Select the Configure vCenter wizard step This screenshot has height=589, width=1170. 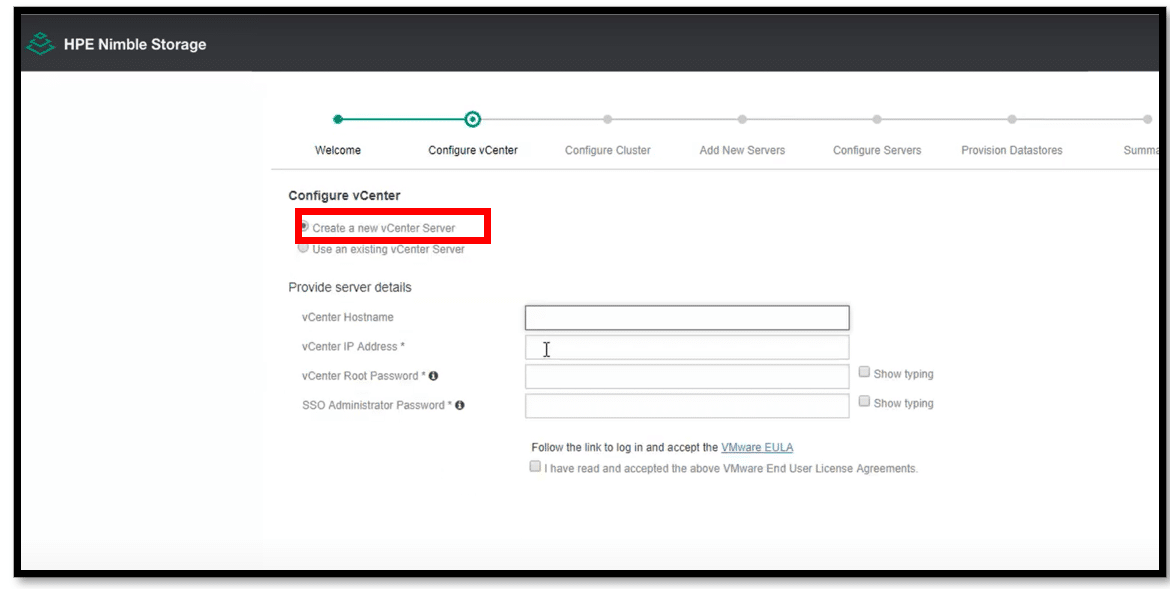click(473, 150)
